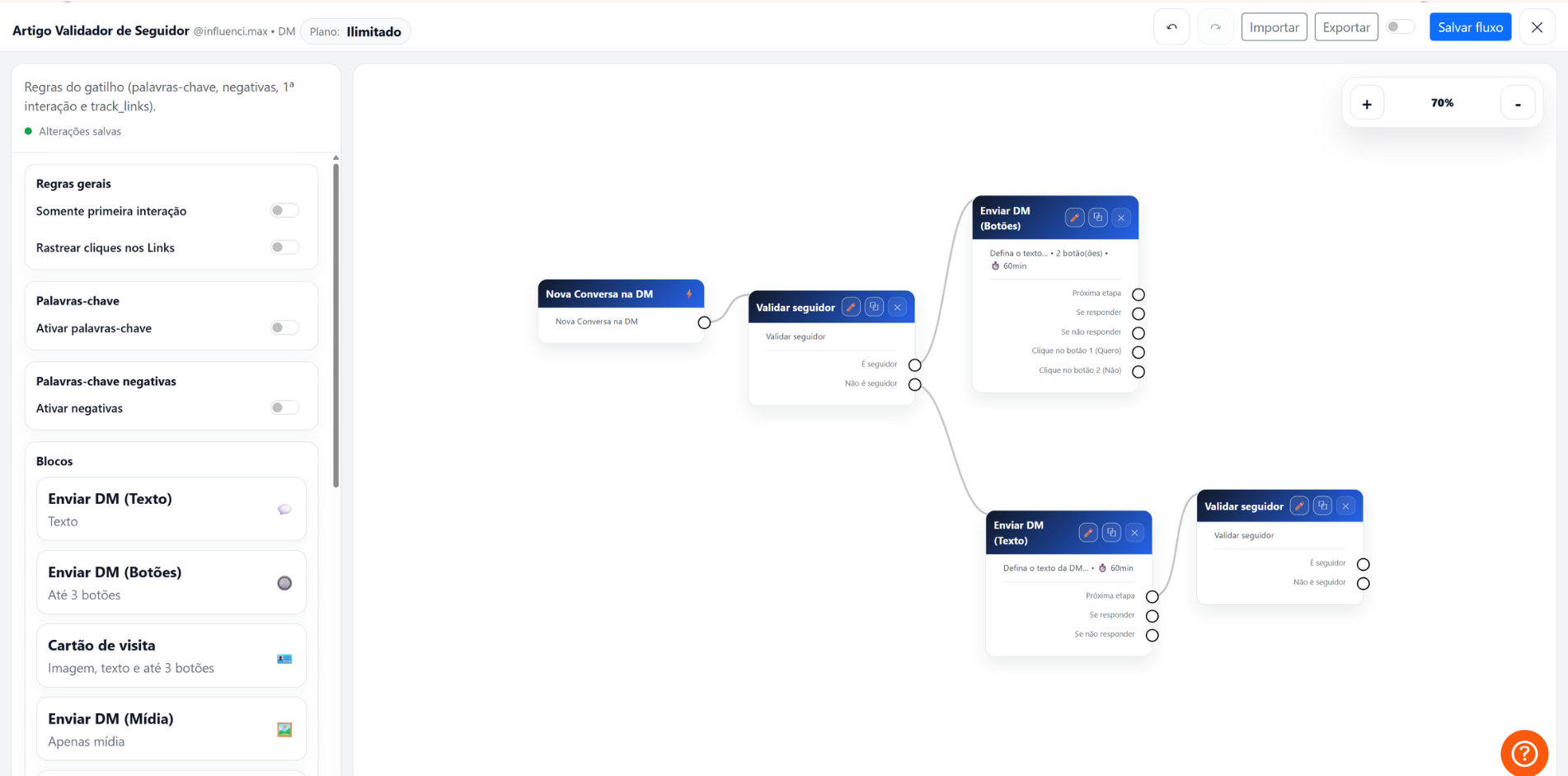Enable Ativar negativas toggle

click(284, 408)
